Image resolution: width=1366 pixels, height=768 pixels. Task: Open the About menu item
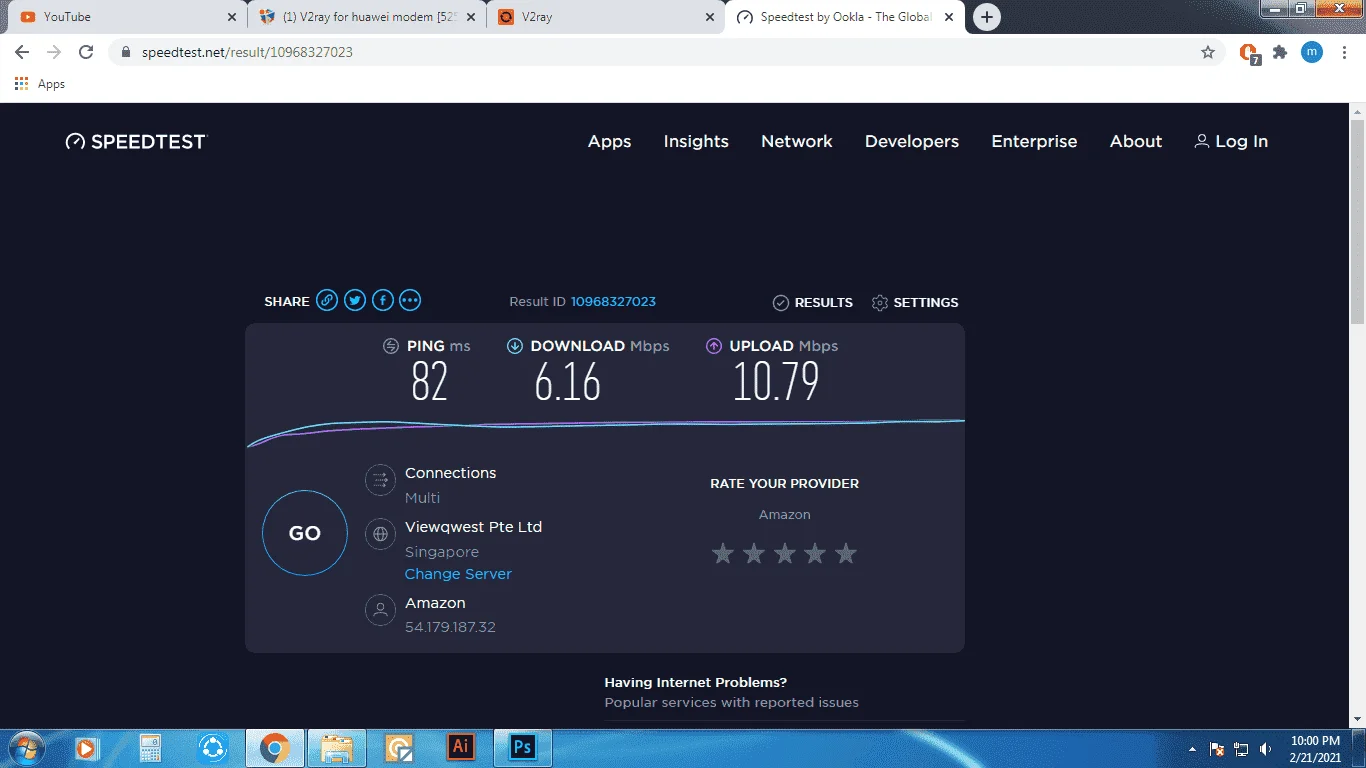(1136, 141)
